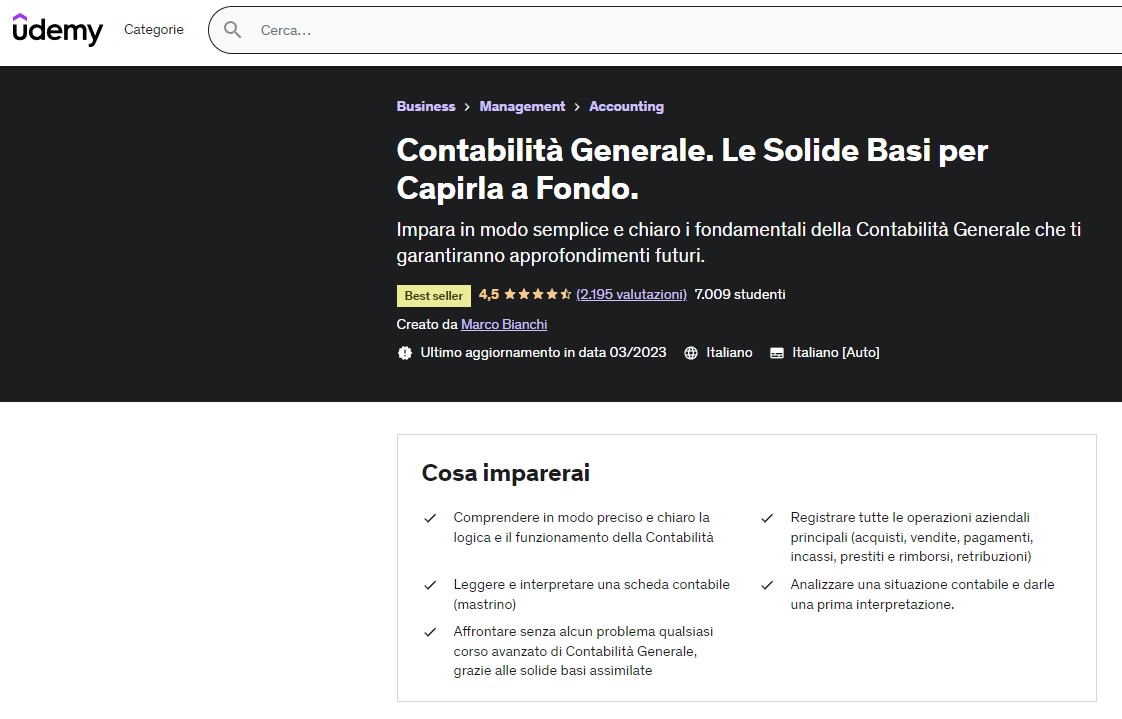Image resolution: width=1122 pixels, height=719 pixels.
Task: Click the Best seller badge
Action: (434, 295)
